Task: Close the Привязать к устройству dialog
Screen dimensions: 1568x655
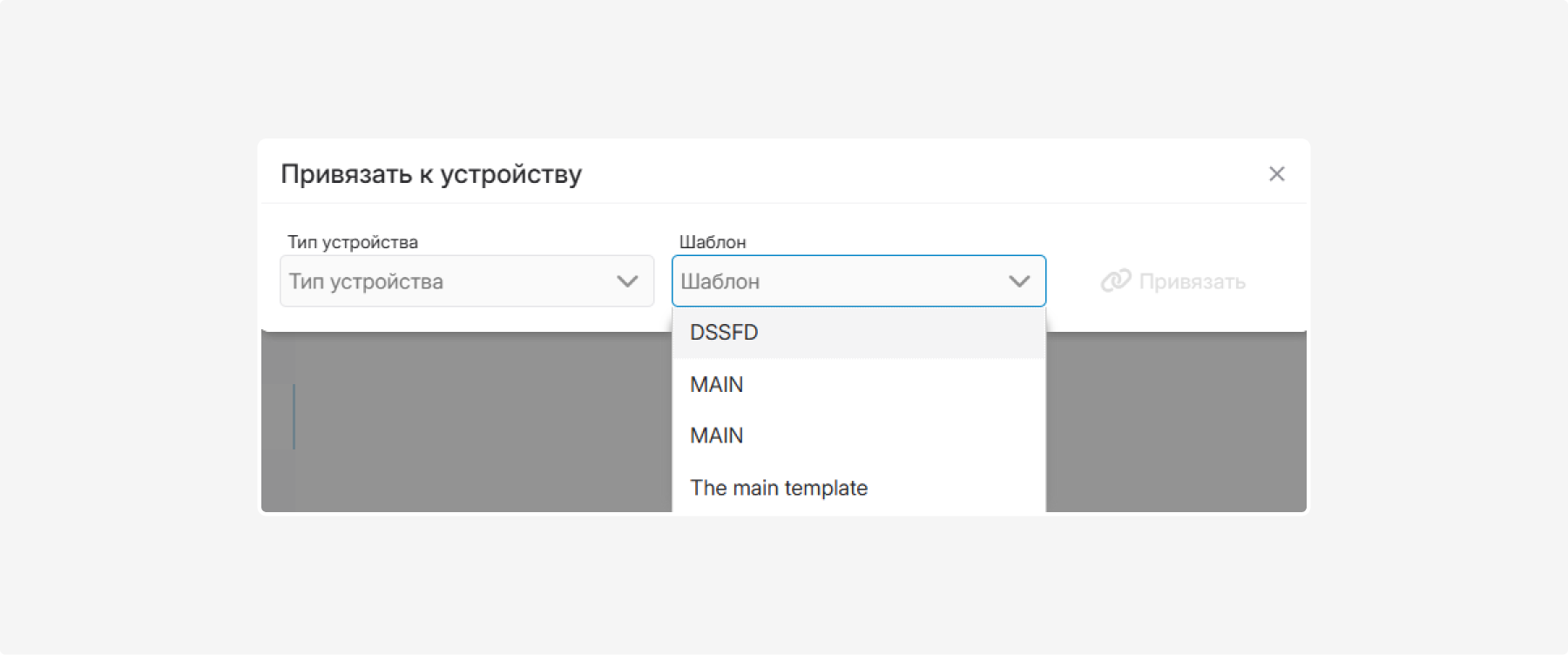Action: [1276, 174]
